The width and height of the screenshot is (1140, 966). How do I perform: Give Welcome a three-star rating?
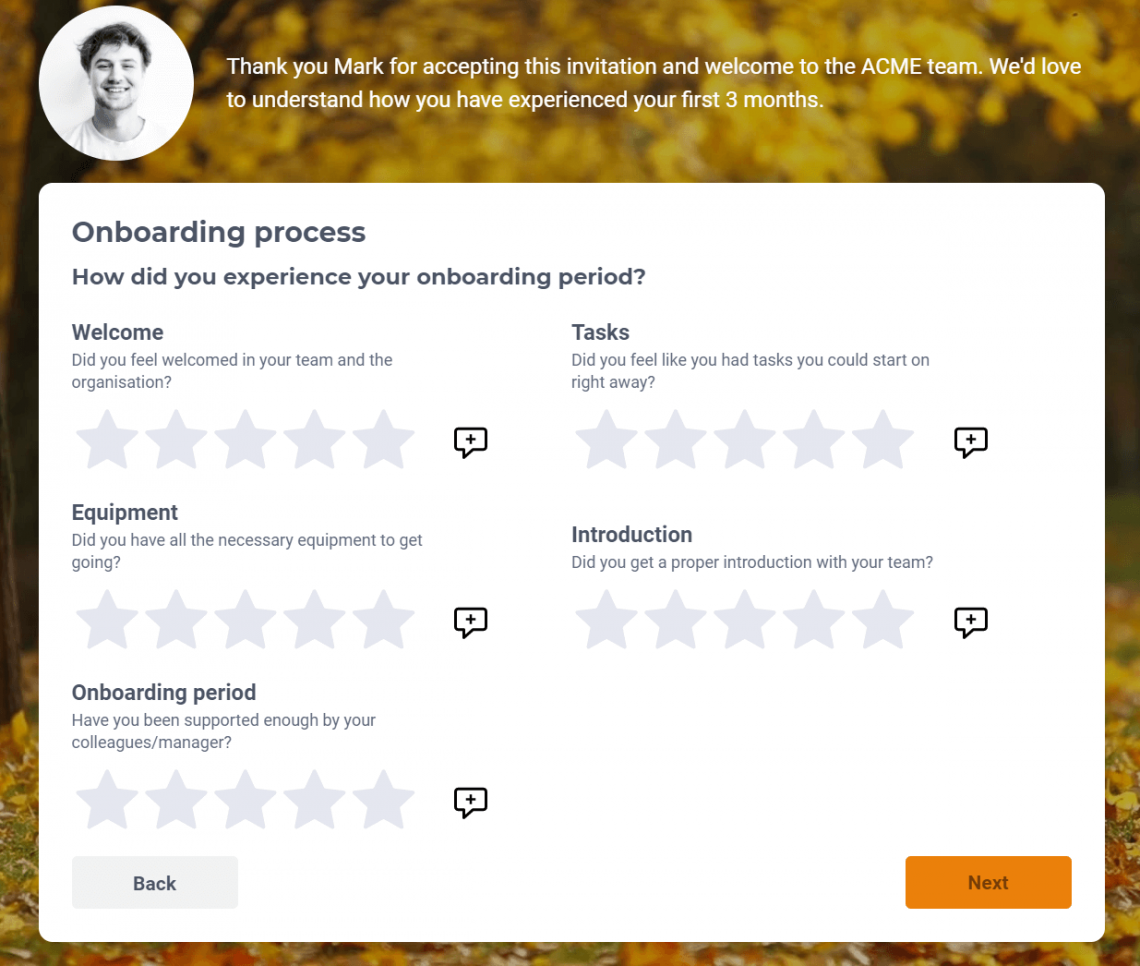245,441
